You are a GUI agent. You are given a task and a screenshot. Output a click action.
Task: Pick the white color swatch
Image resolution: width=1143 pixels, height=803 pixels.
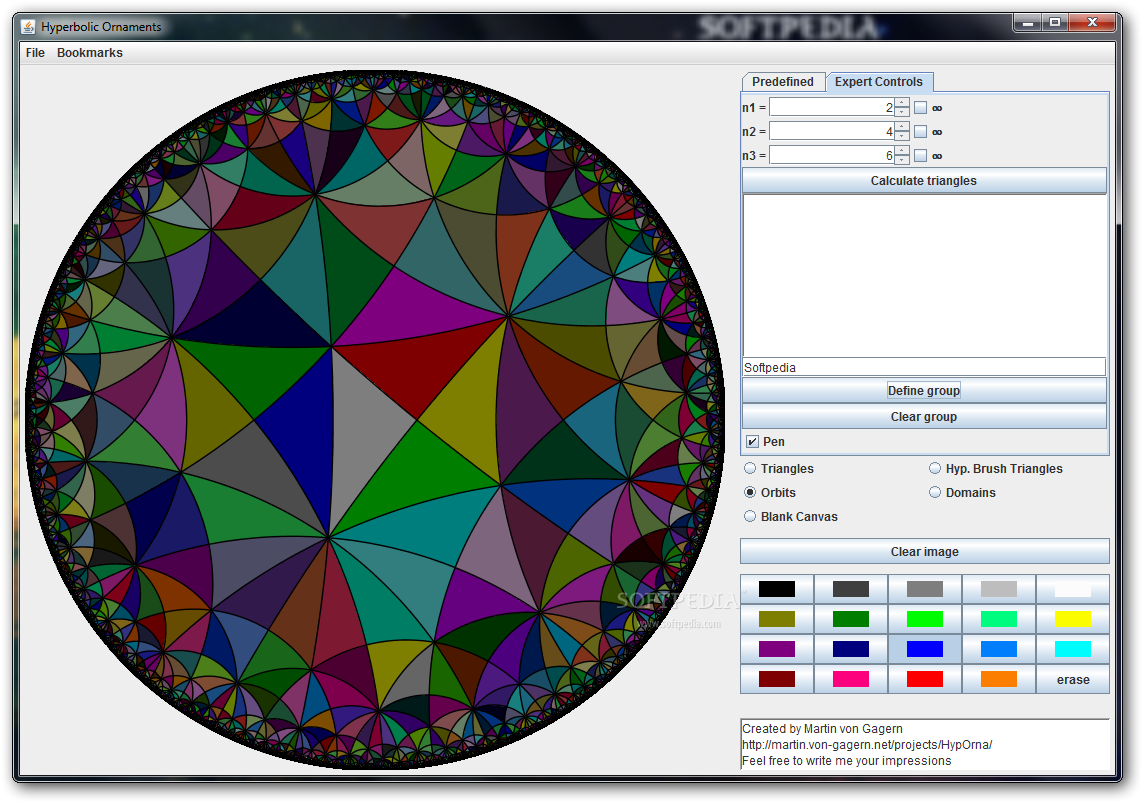click(1073, 589)
